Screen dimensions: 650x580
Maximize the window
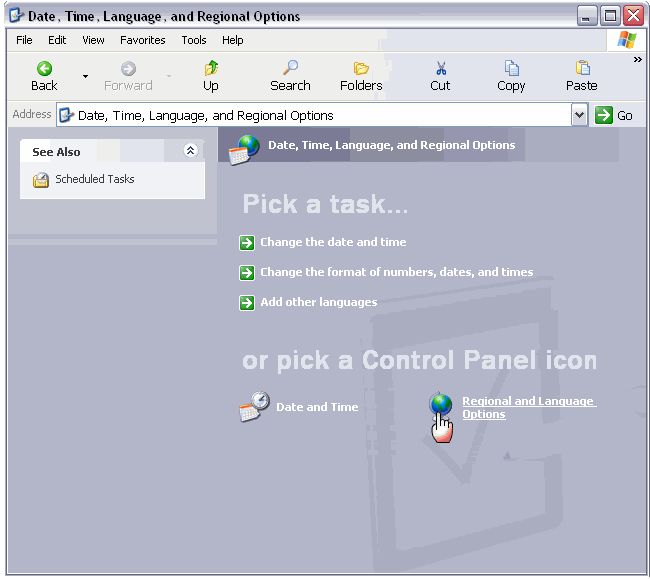pos(610,16)
